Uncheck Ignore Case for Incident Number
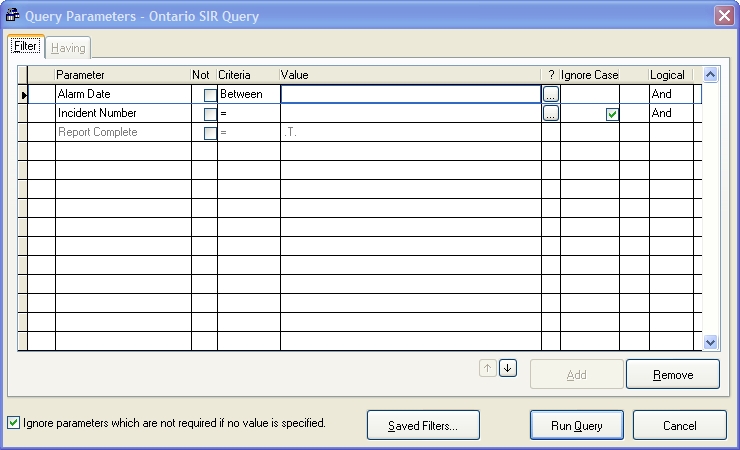The height and width of the screenshot is (450, 740). (612, 114)
